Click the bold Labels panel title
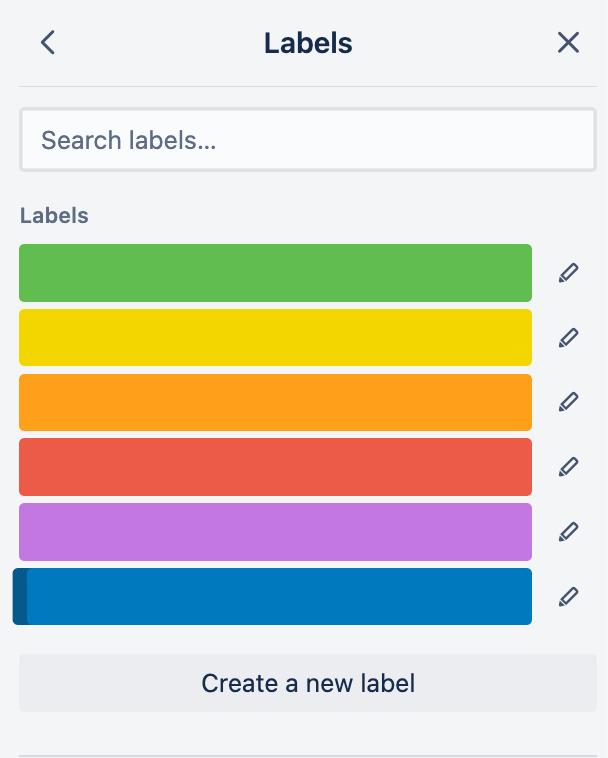Viewport: 608px width, 758px height. tap(308, 43)
